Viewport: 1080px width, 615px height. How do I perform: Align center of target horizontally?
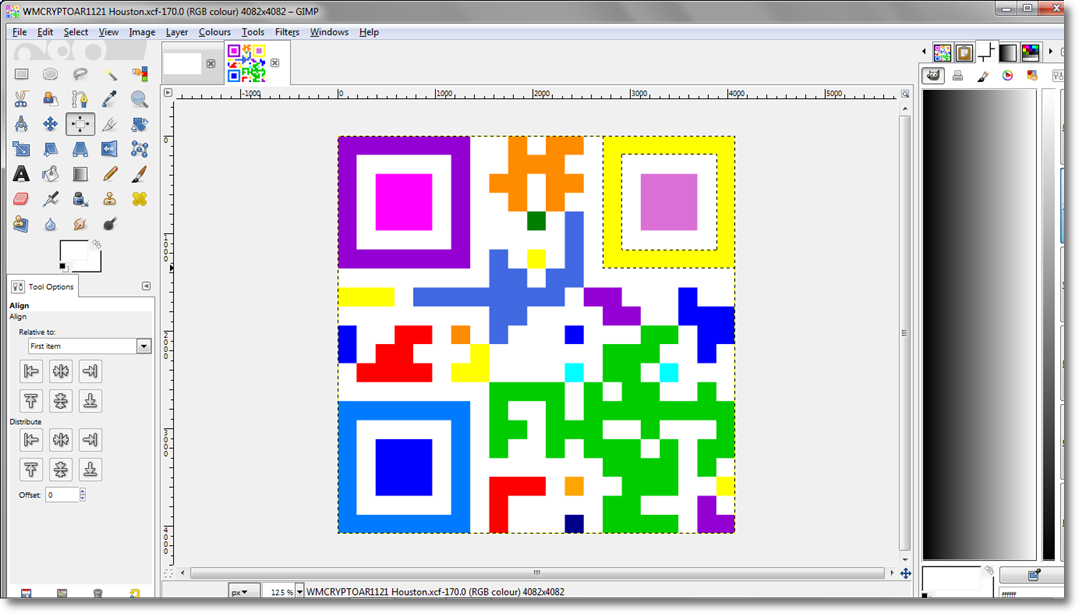pos(61,371)
